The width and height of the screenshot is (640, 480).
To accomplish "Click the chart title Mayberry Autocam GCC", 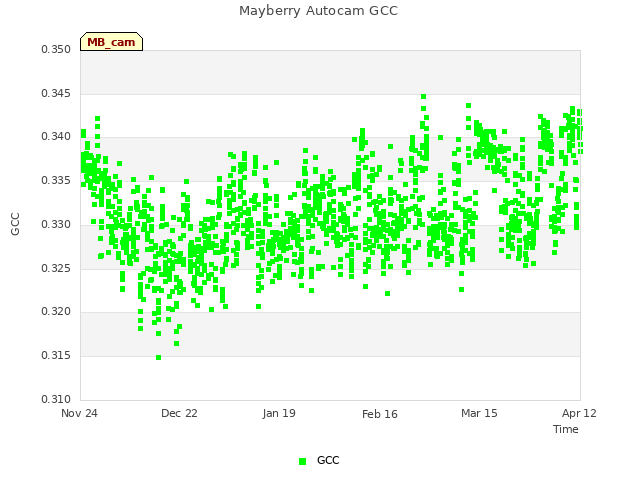I will 318,11.
